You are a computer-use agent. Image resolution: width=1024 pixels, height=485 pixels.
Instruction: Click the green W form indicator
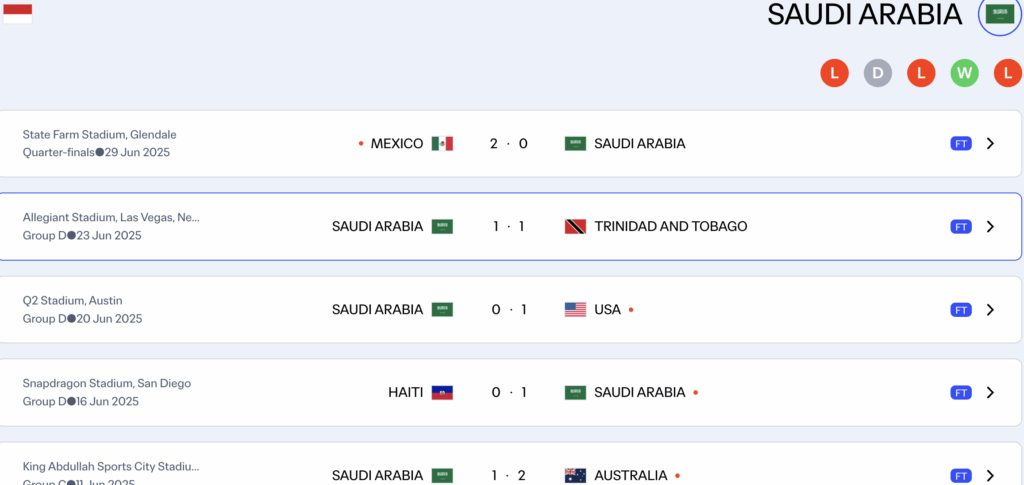pos(964,73)
